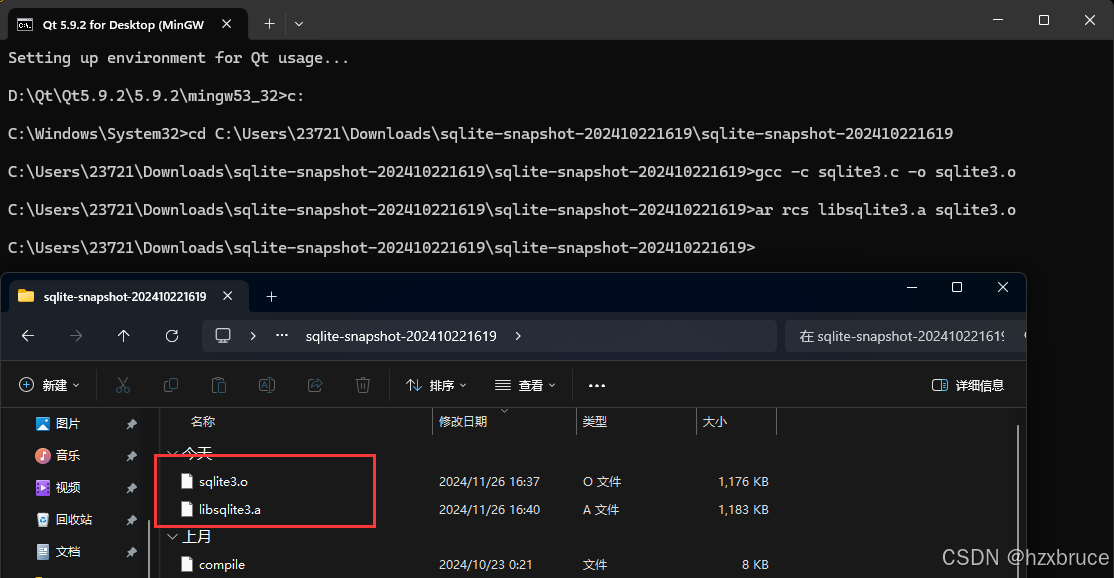The width and height of the screenshot is (1114, 578).
Task: Share files using the Share toolbar icon
Action: point(314,385)
